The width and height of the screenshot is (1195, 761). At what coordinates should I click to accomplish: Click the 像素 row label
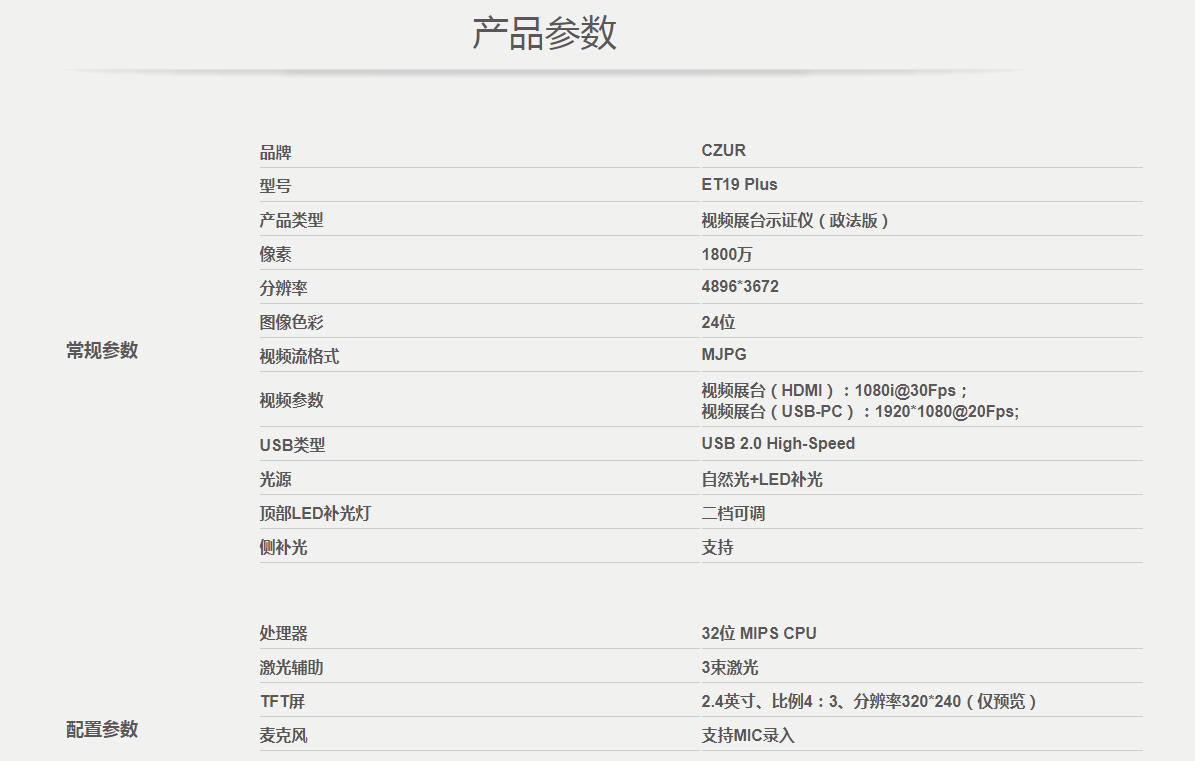point(275,254)
